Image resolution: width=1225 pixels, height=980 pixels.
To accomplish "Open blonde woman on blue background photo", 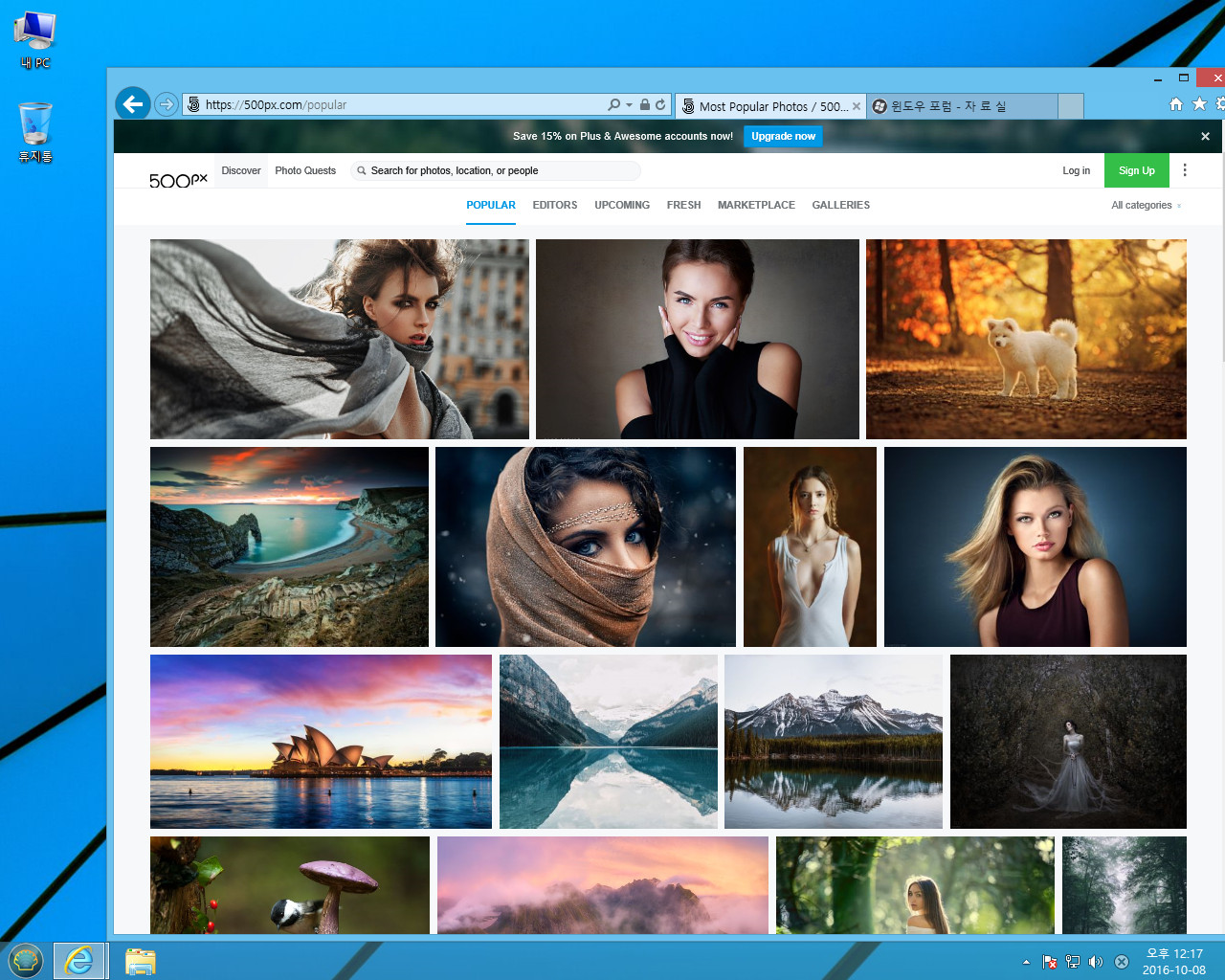I will pos(1036,546).
